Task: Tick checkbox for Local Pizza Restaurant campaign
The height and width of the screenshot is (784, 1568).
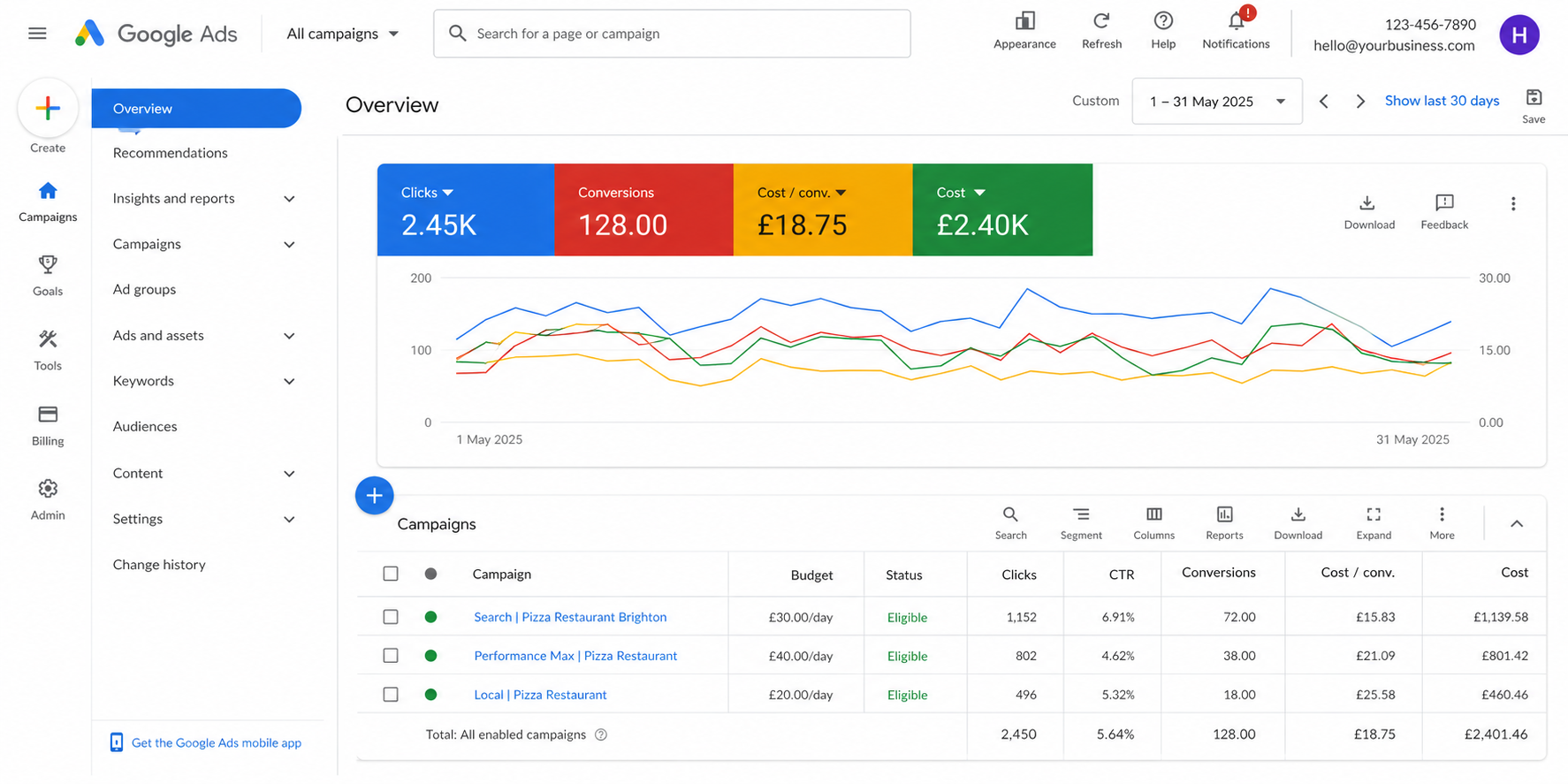Action: [x=391, y=695]
